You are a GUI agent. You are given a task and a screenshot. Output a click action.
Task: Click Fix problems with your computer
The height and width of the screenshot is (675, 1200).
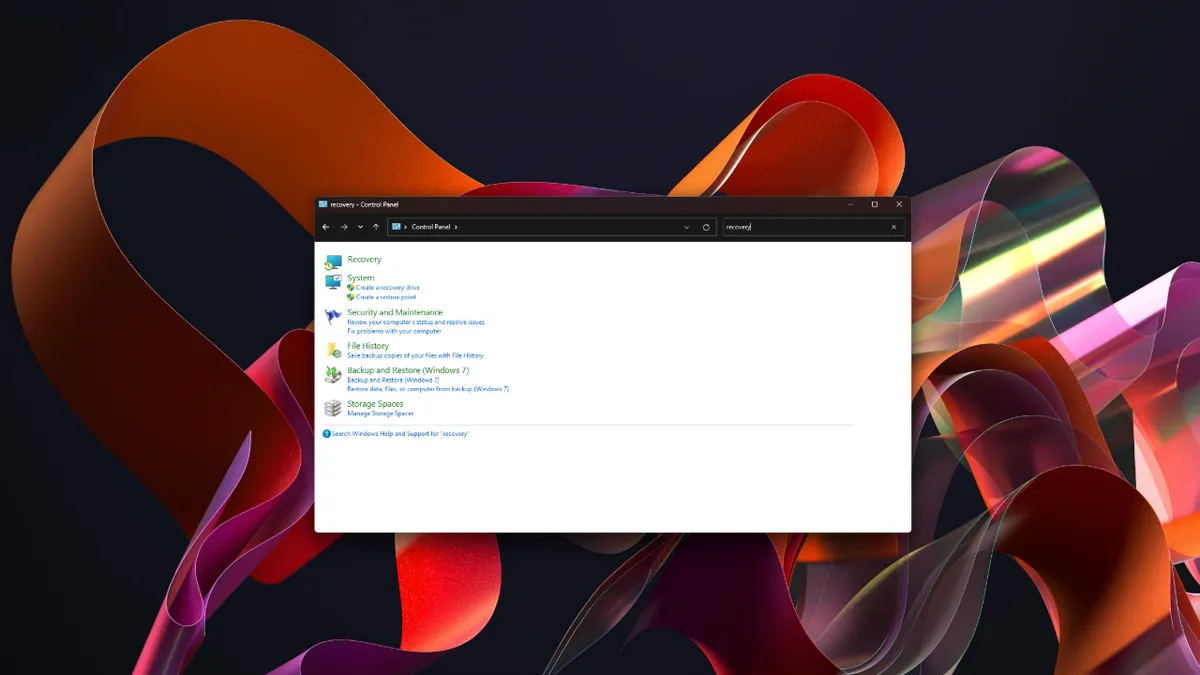pyautogui.click(x=394, y=331)
